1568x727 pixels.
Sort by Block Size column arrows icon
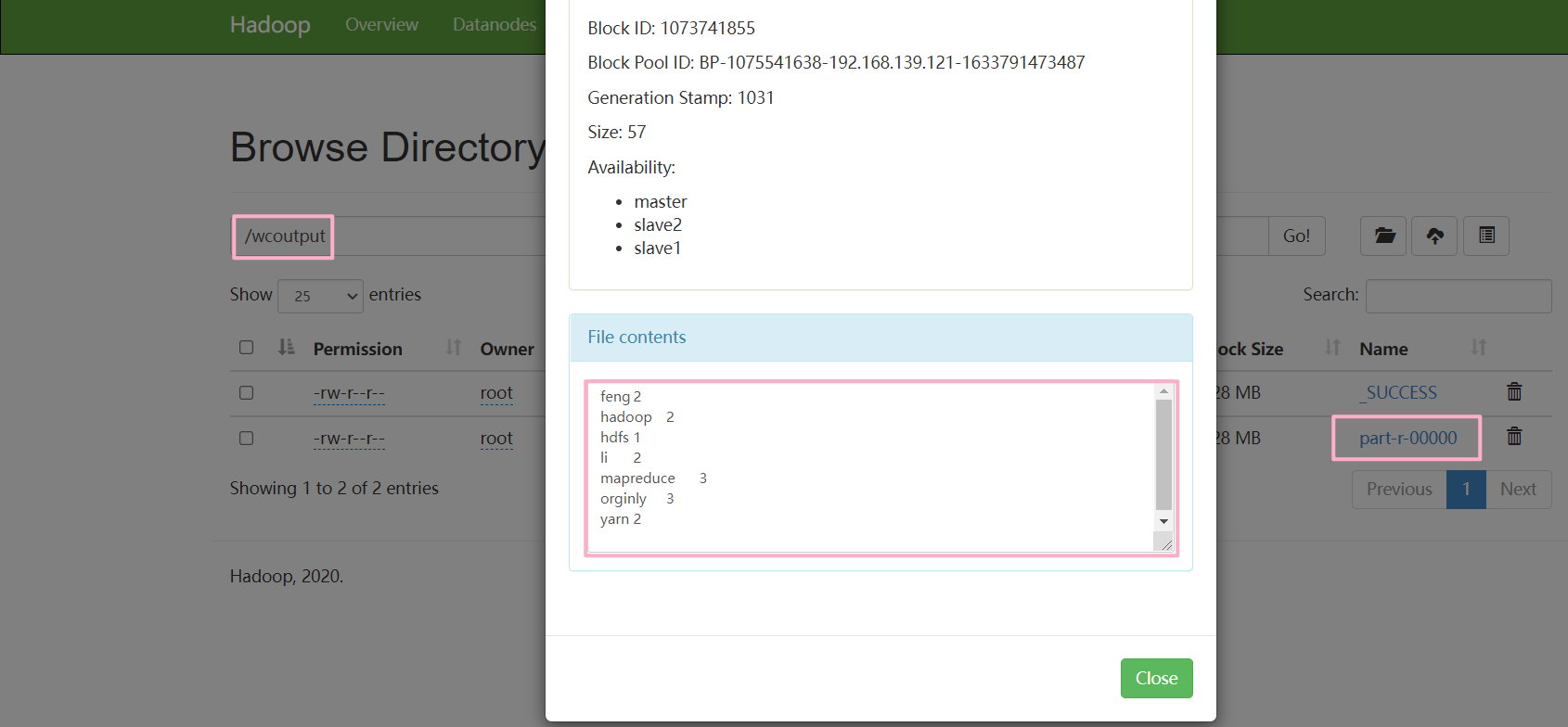click(x=1332, y=347)
